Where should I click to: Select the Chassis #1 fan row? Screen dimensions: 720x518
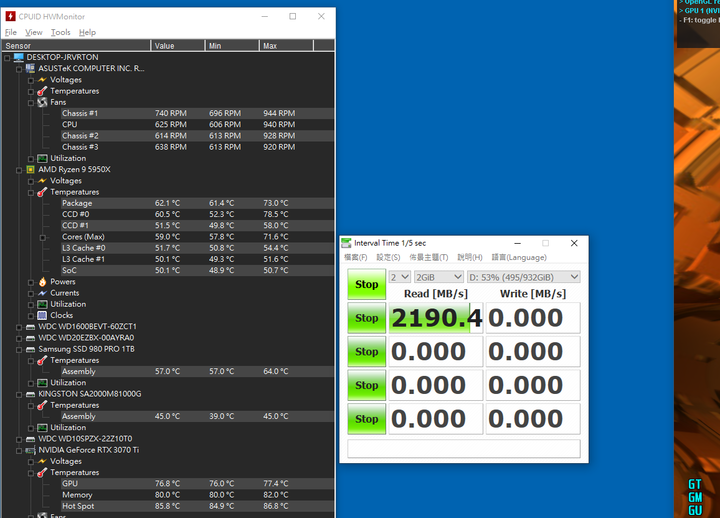pos(197,113)
